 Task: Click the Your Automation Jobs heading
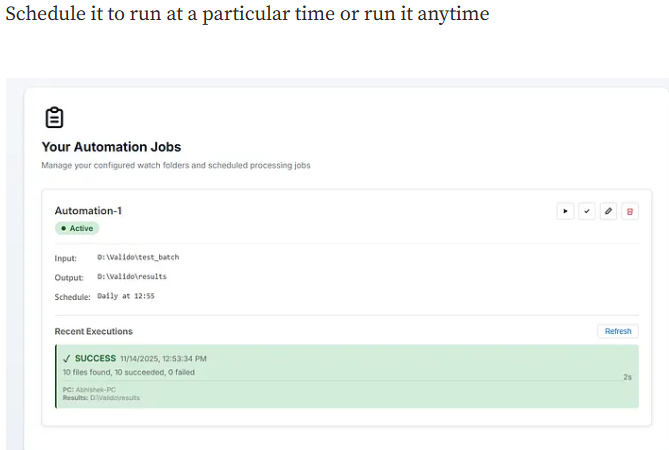click(111, 147)
